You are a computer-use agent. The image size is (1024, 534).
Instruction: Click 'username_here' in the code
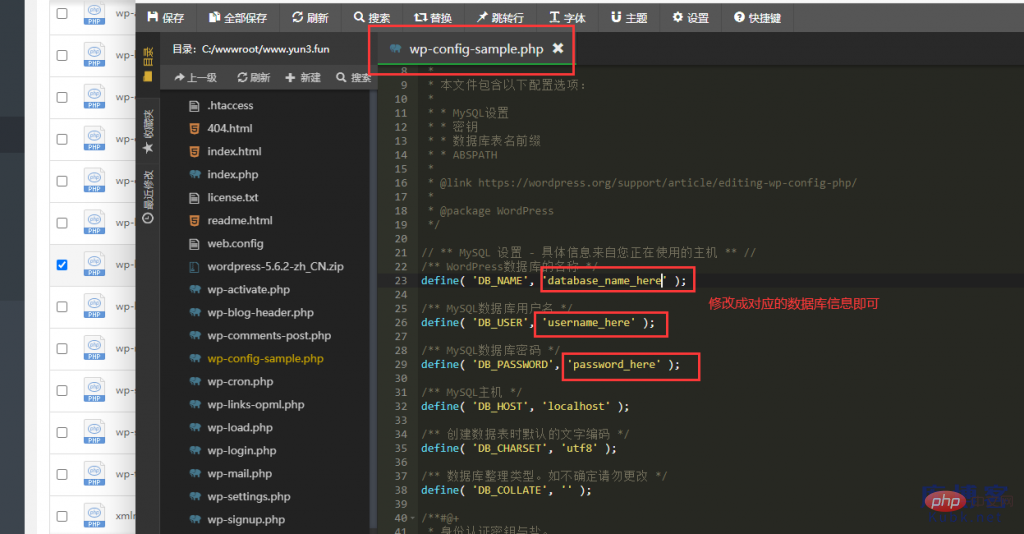(x=588, y=322)
